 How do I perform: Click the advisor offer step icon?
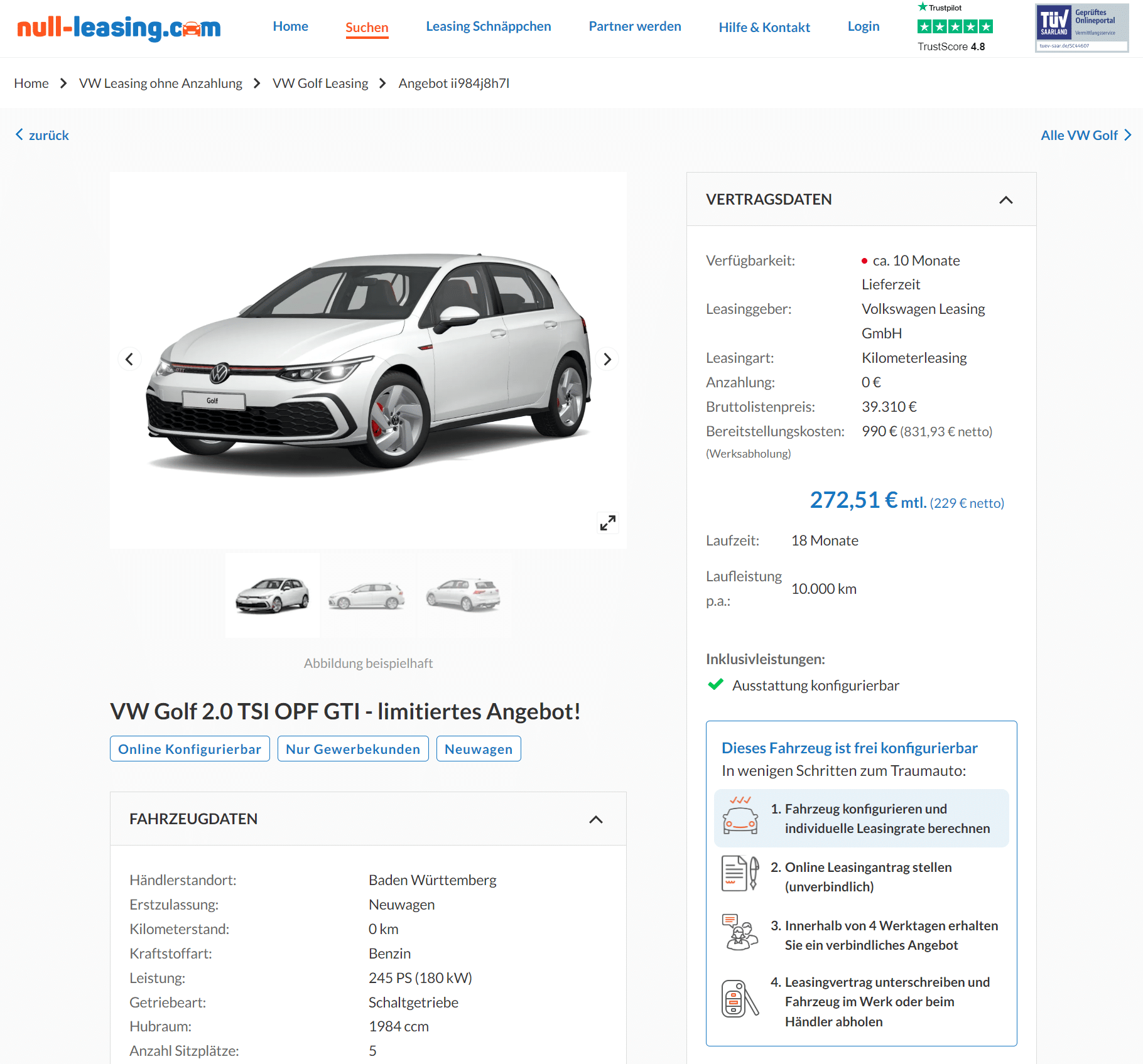pos(740,932)
